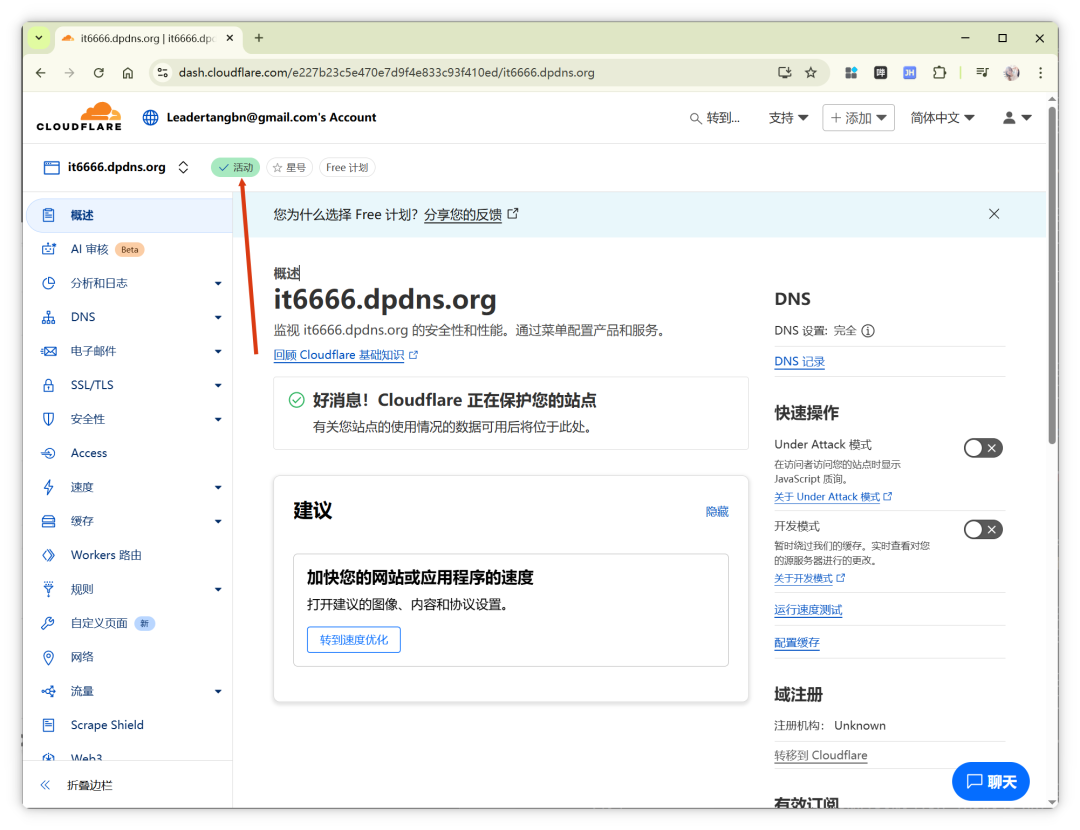Click the Cloudflare logo

tap(79, 117)
